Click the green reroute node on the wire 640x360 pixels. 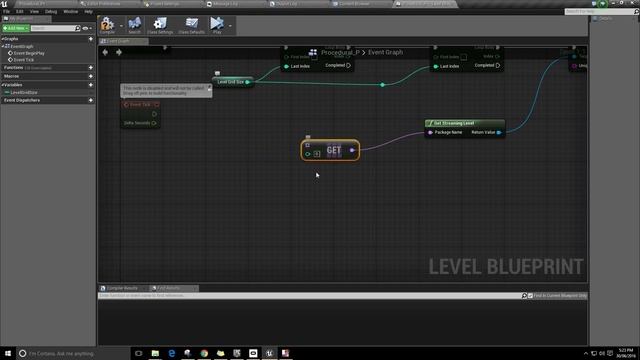[382, 85]
